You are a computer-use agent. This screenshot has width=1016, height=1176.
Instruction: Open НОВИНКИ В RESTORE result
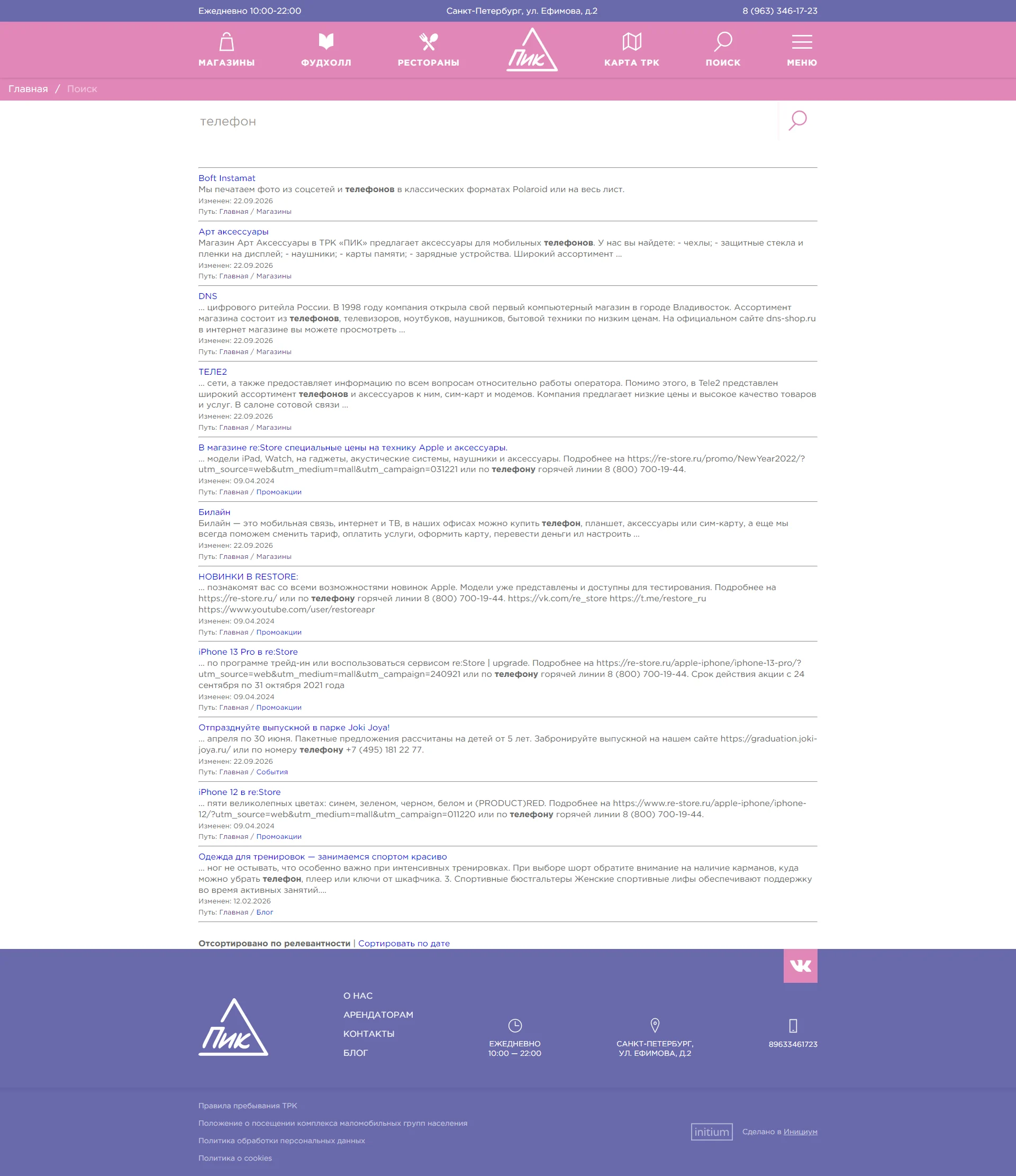[248, 577]
